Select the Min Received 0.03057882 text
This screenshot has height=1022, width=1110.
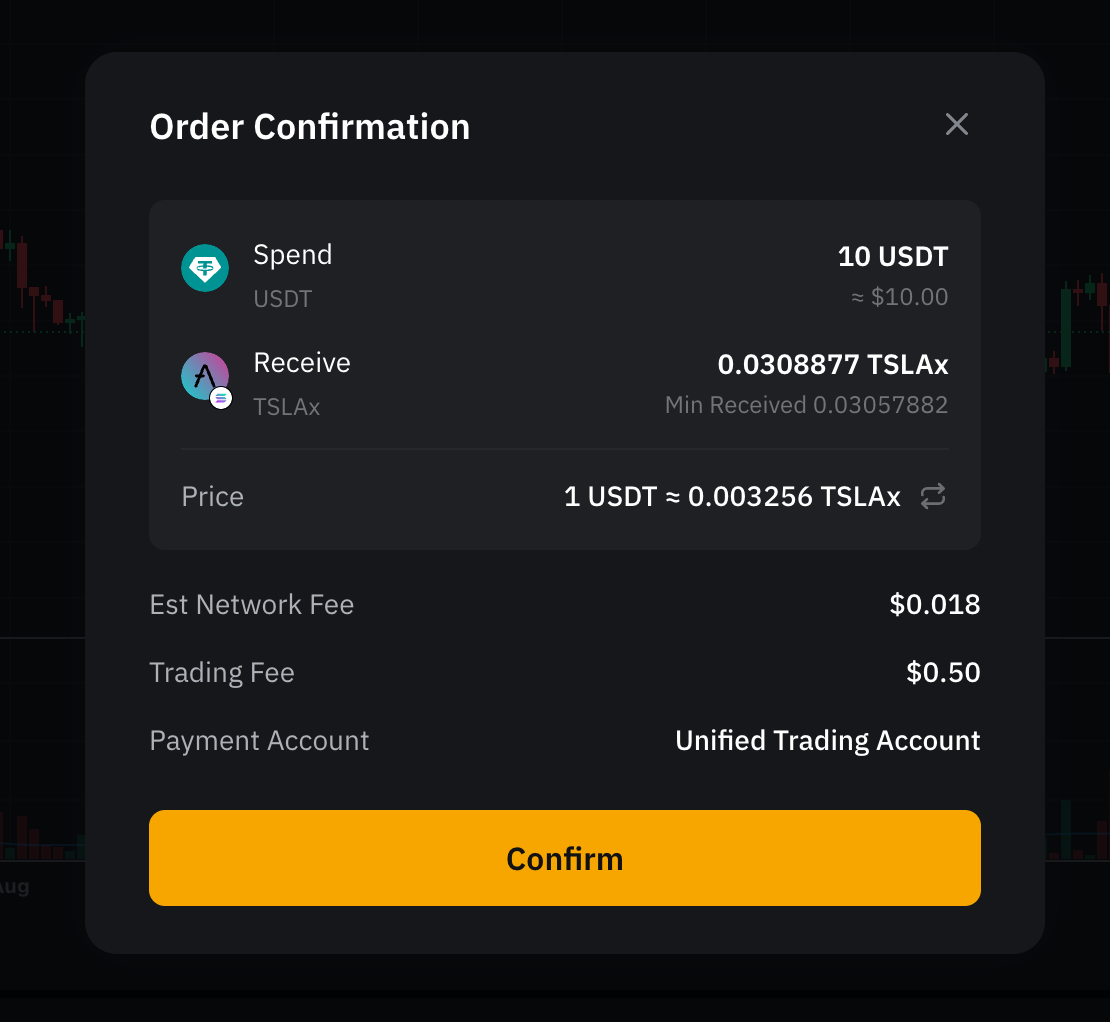point(806,405)
